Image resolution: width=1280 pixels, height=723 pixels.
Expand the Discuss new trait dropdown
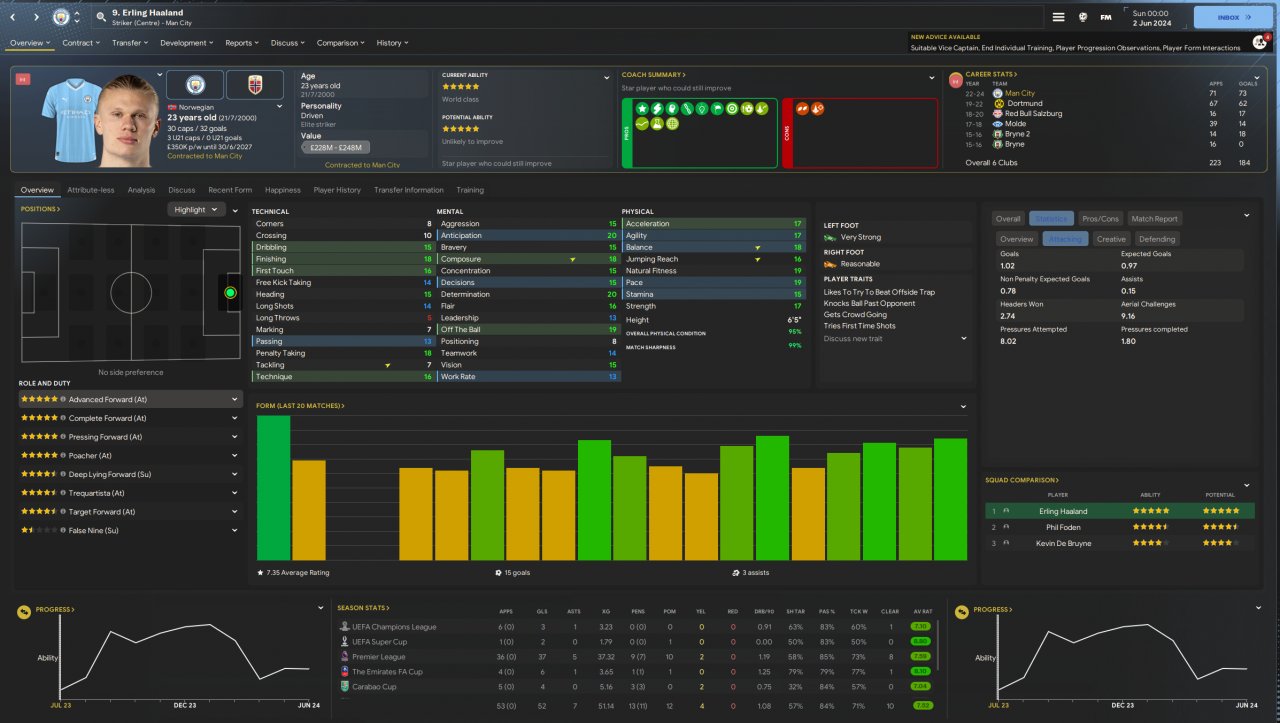click(964, 338)
